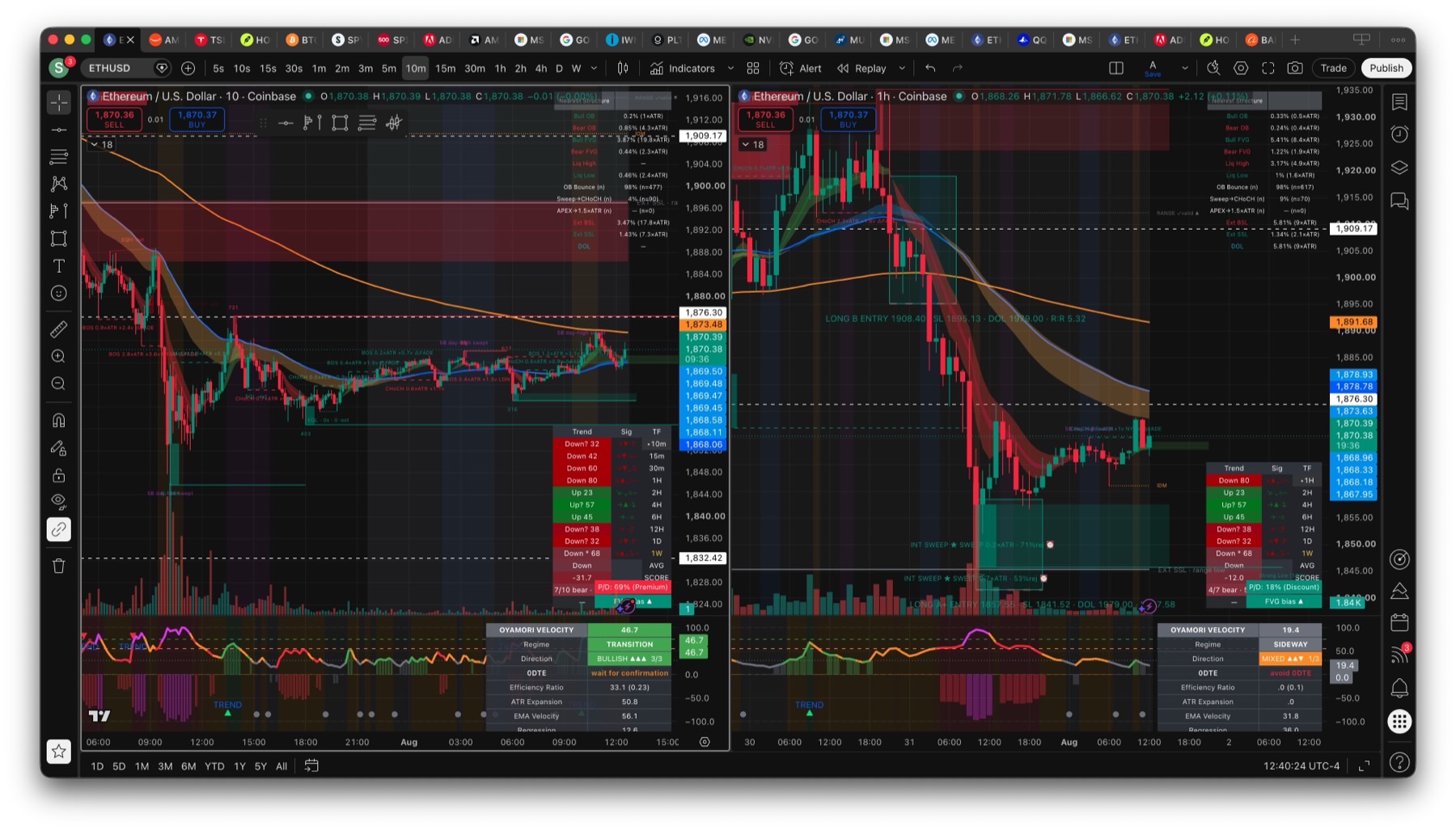Image resolution: width=1456 pixels, height=831 pixels.
Task: Open the indicator templates grid
Action: pyautogui.click(x=753, y=68)
